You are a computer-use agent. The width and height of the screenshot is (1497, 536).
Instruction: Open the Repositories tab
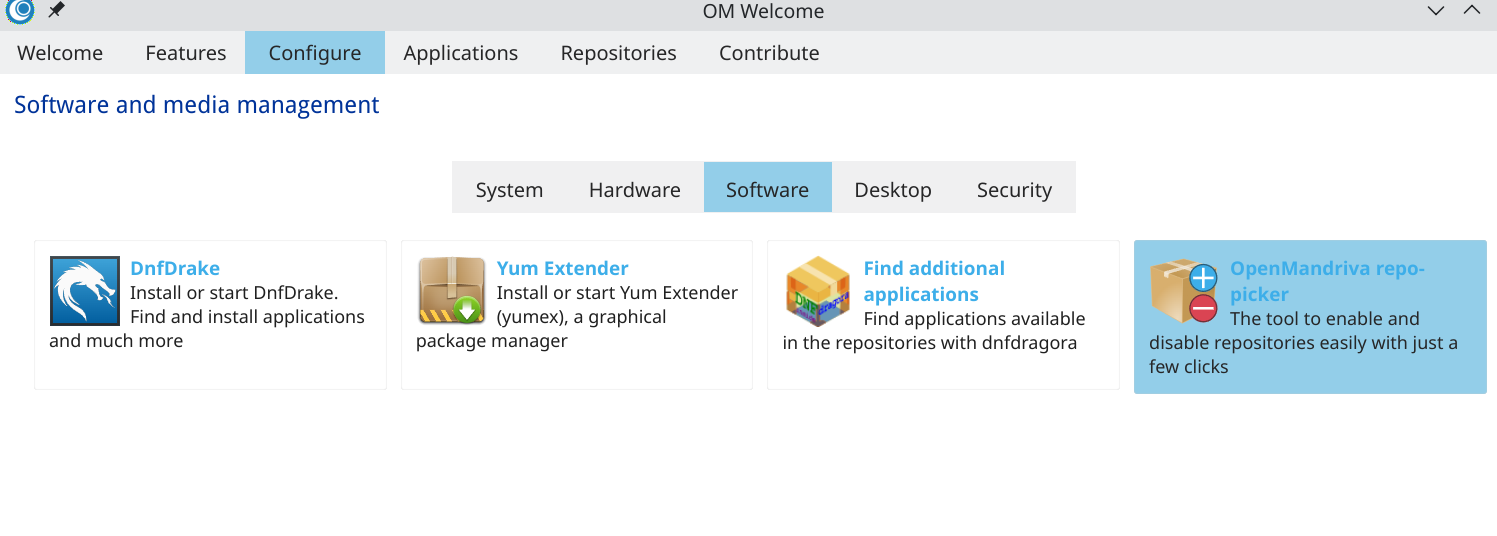point(618,53)
